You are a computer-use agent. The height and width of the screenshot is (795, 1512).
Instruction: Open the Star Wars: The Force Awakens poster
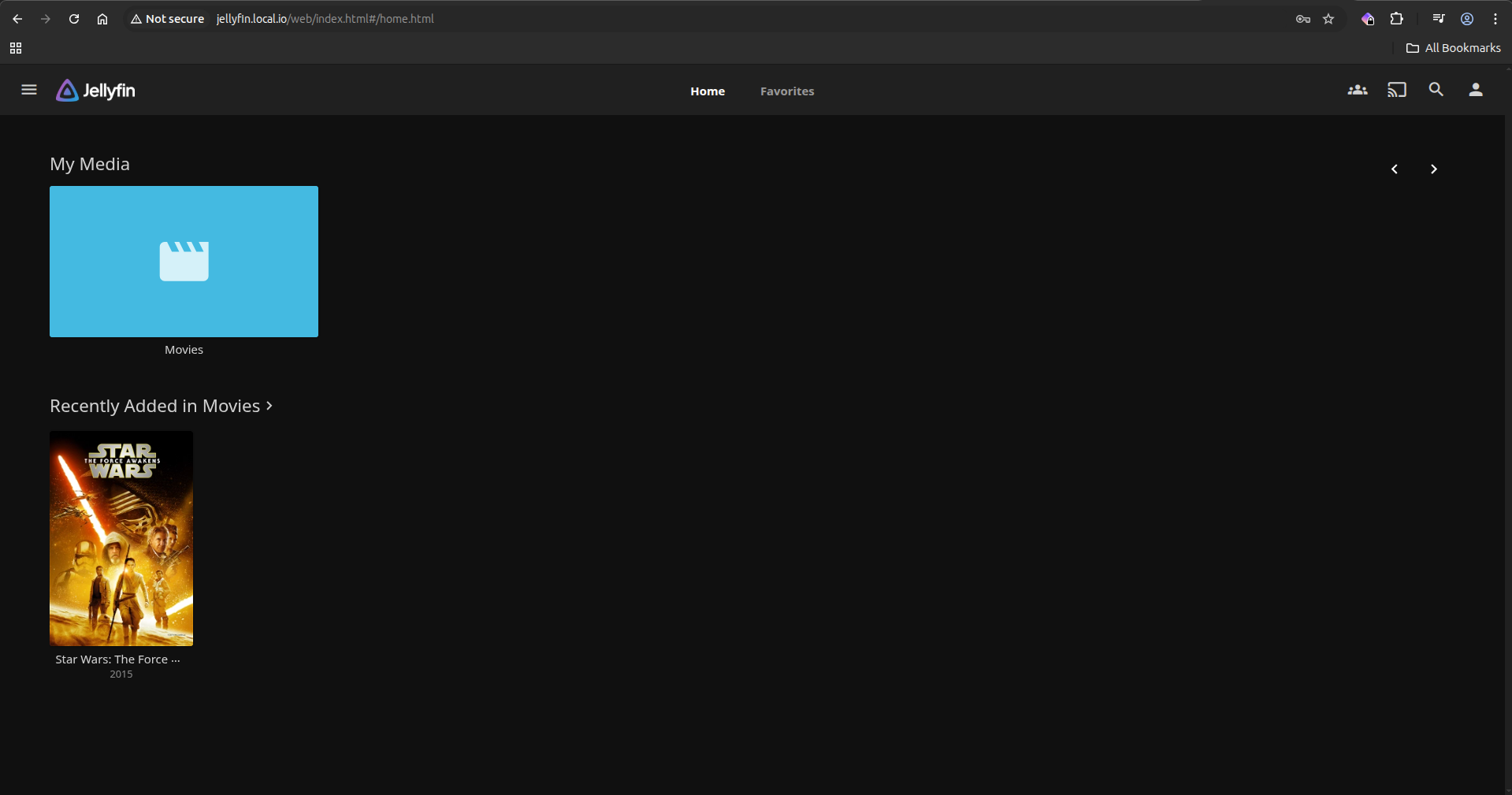click(121, 538)
